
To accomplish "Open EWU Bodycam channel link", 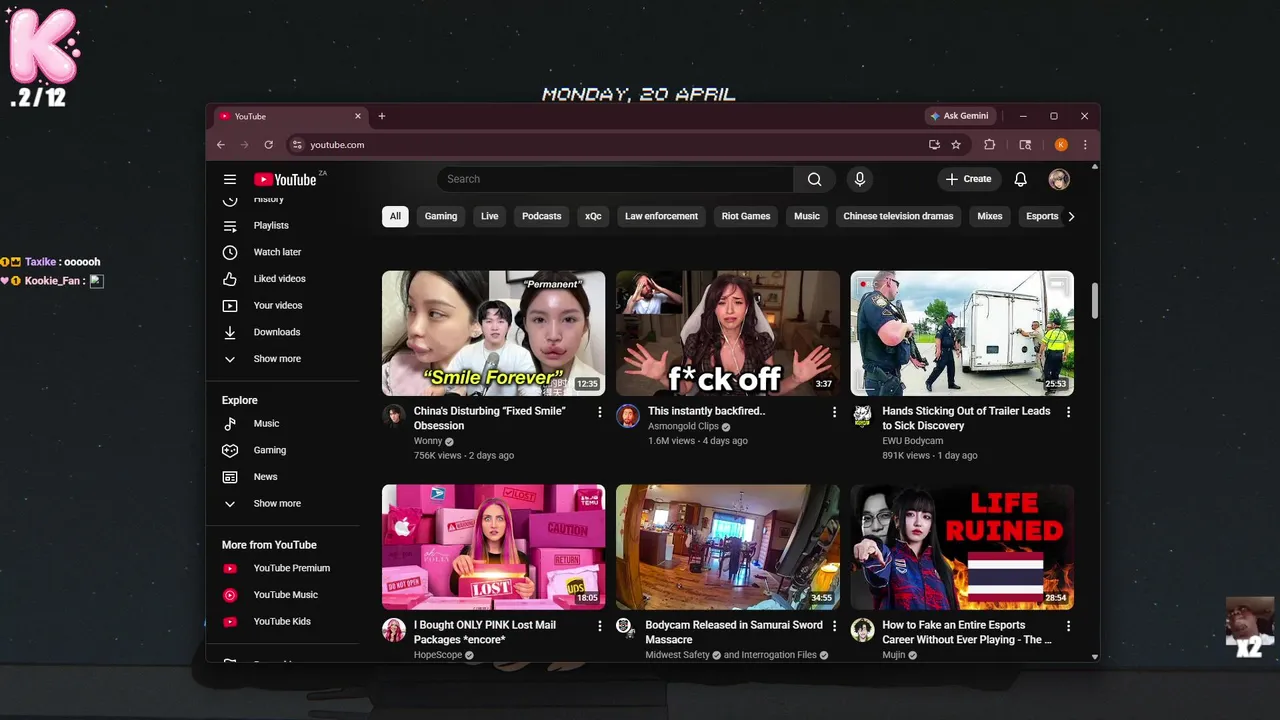I will point(912,441).
